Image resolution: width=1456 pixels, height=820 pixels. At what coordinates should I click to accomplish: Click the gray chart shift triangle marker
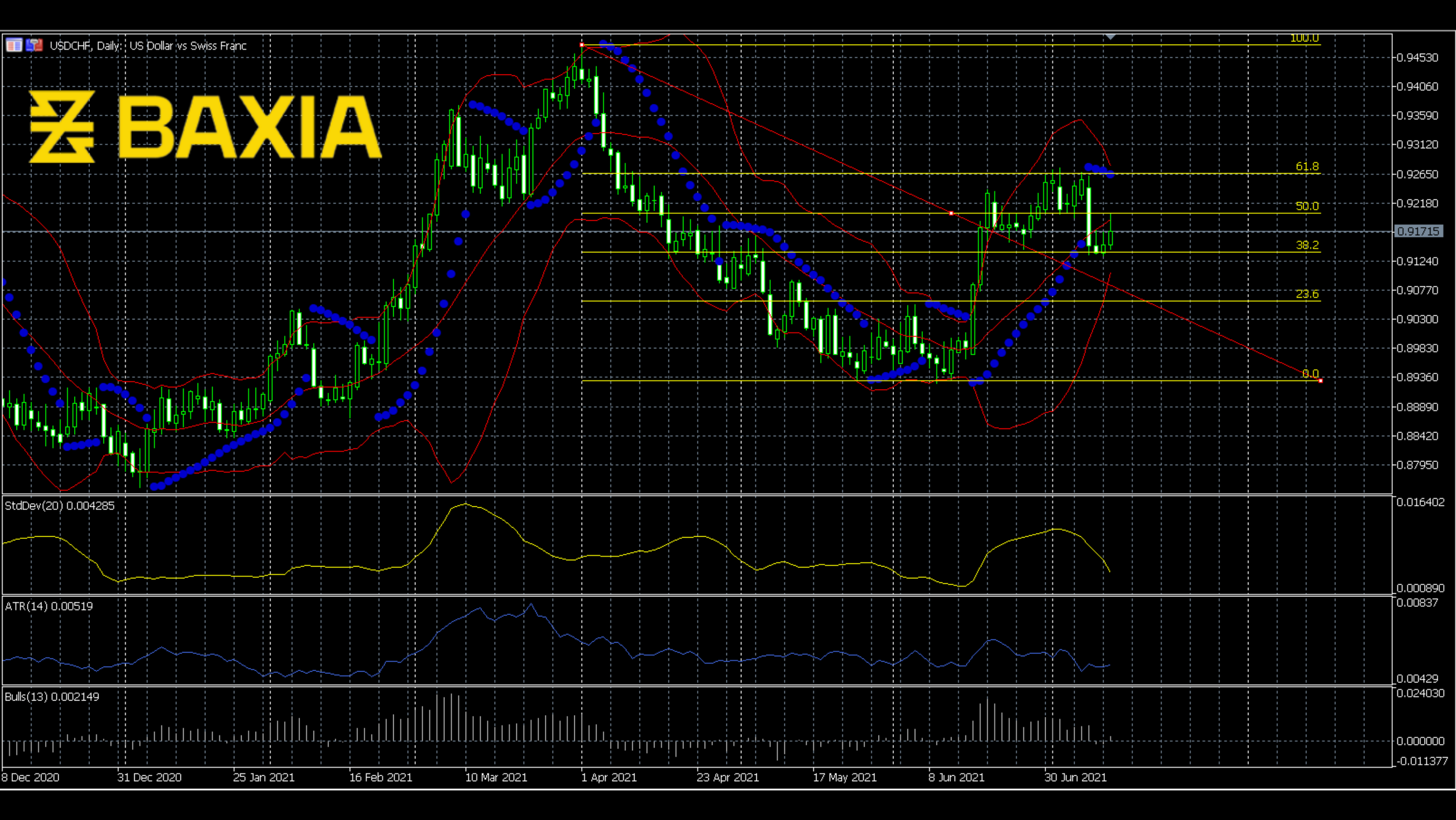coord(1110,37)
